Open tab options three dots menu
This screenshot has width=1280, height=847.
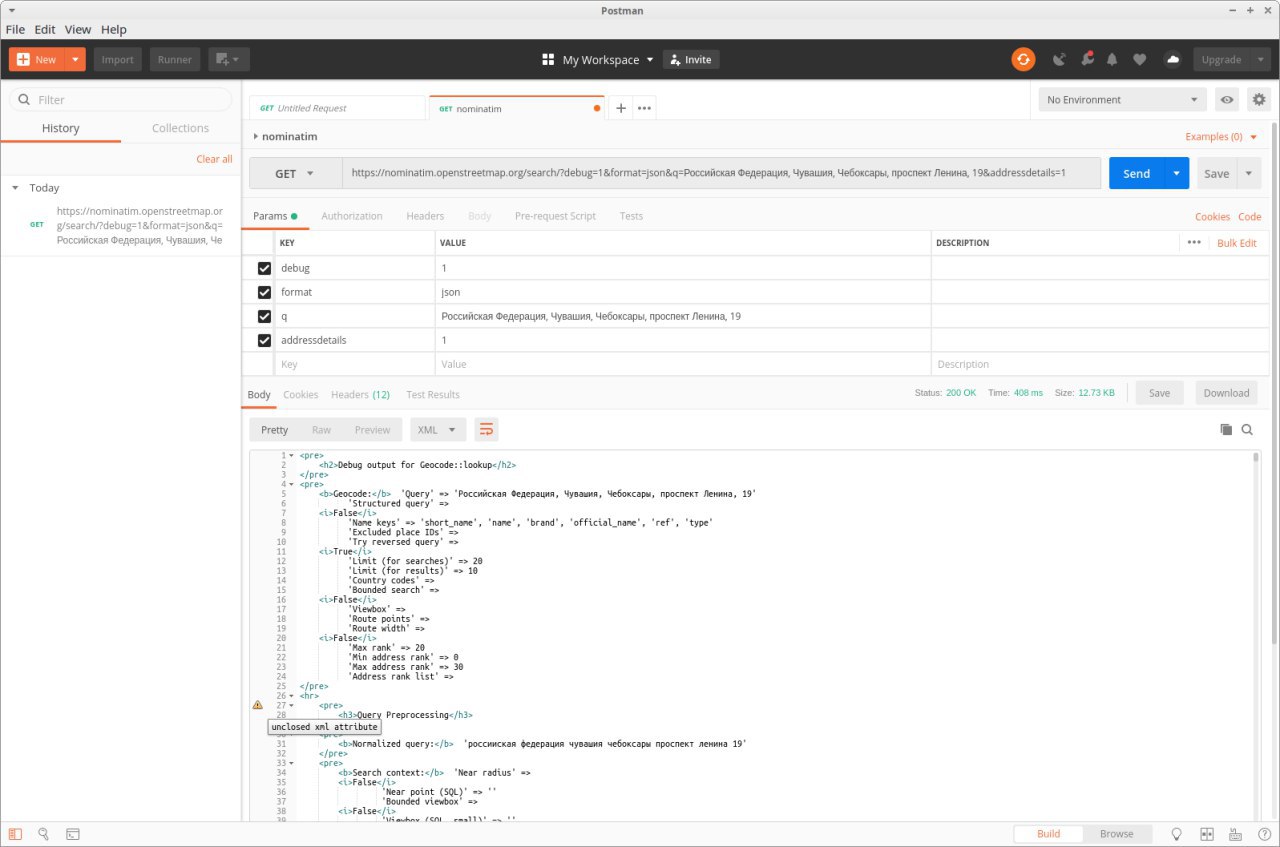(645, 108)
